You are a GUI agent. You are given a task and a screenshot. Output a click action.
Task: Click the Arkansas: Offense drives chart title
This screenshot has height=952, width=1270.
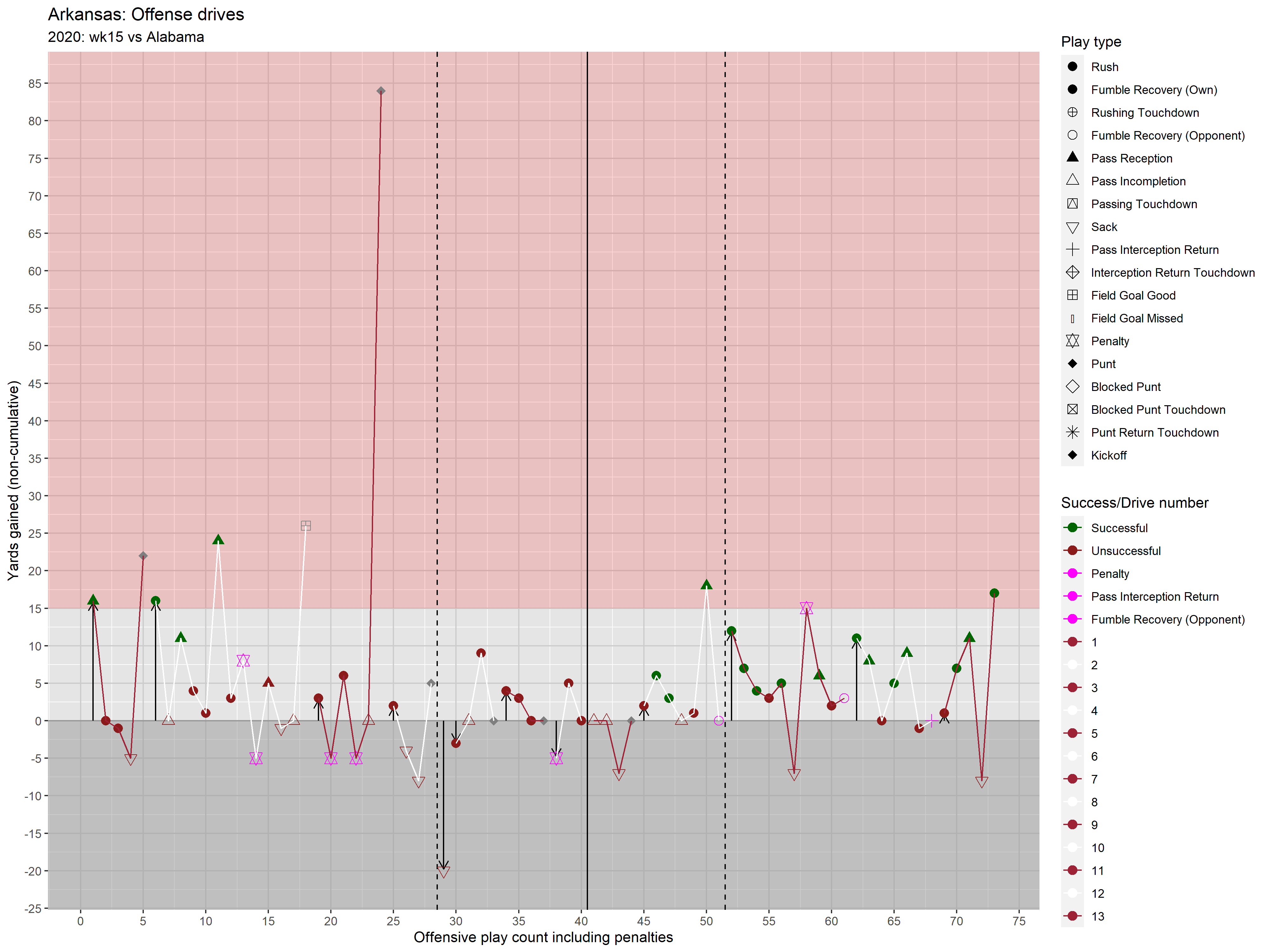tap(146, 14)
